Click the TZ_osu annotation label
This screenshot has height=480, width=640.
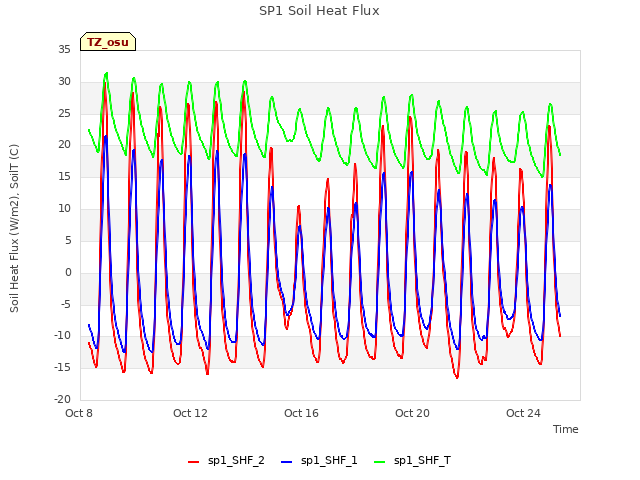click(x=108, y=42)
